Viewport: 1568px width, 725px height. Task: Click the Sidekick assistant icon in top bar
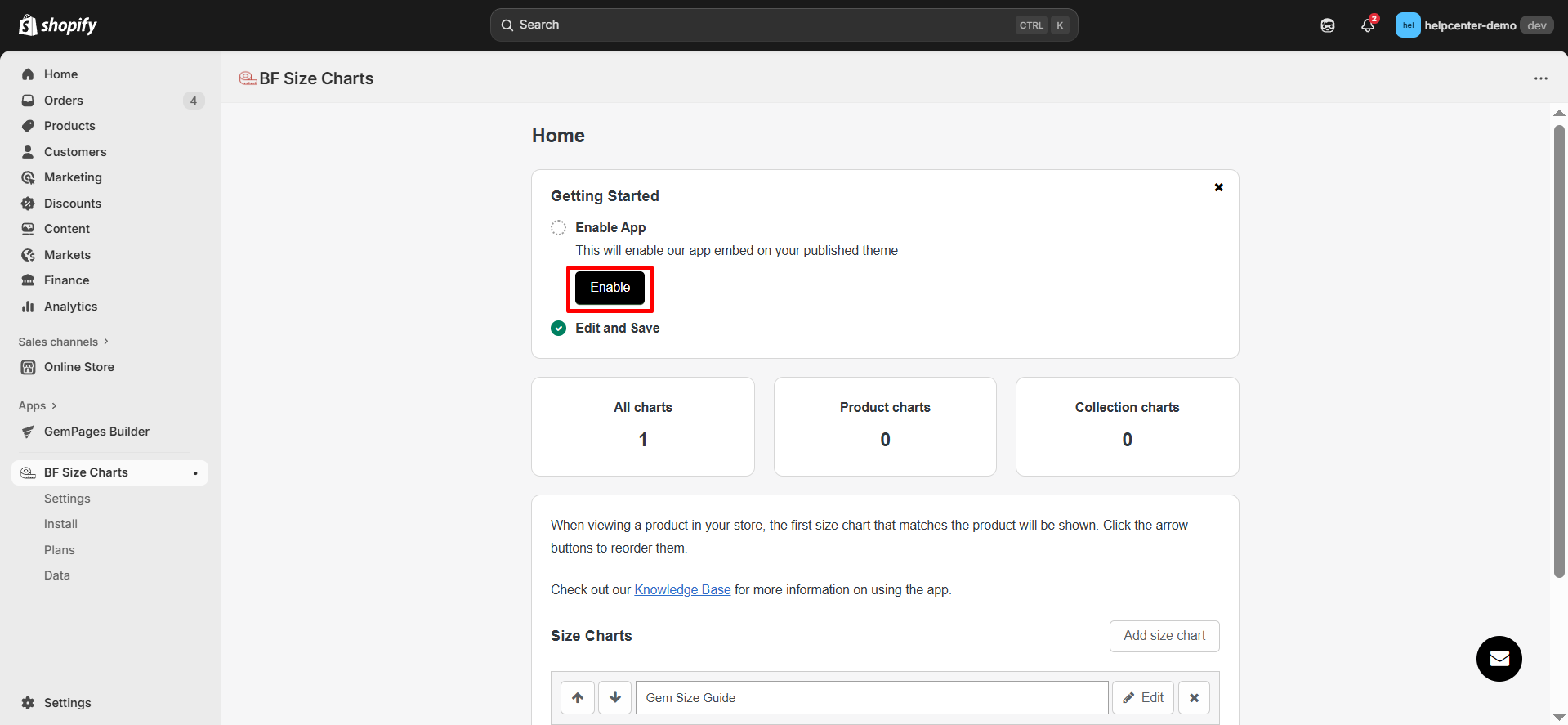pos(1328,25)
